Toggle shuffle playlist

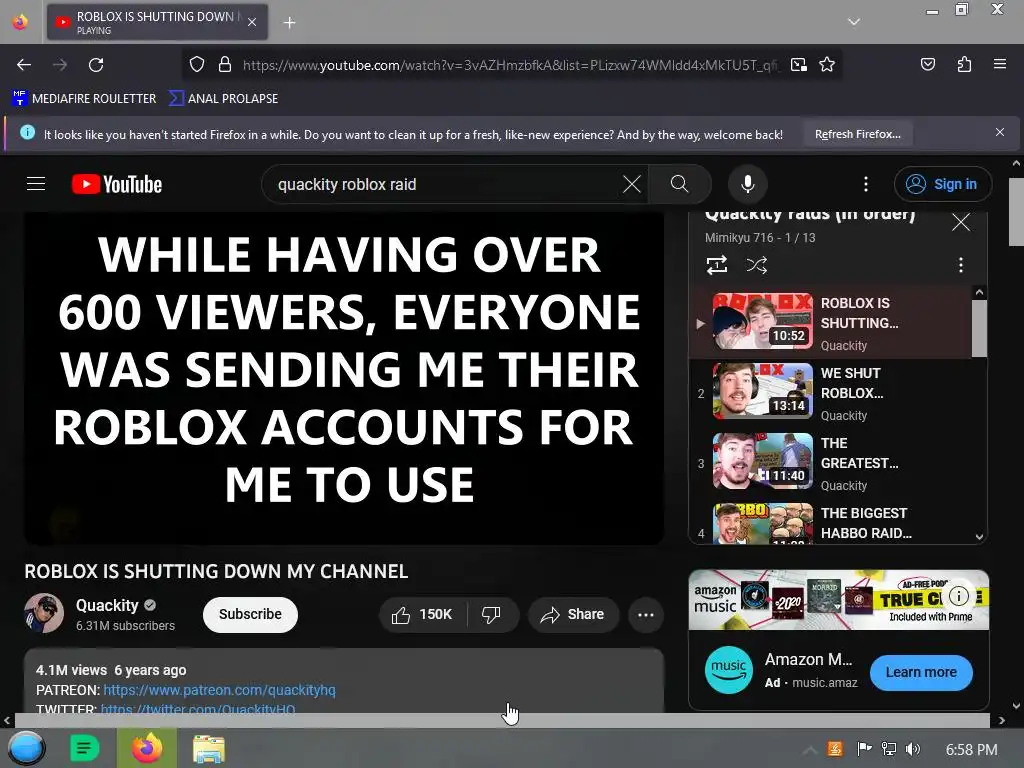[x=756, y=265]
